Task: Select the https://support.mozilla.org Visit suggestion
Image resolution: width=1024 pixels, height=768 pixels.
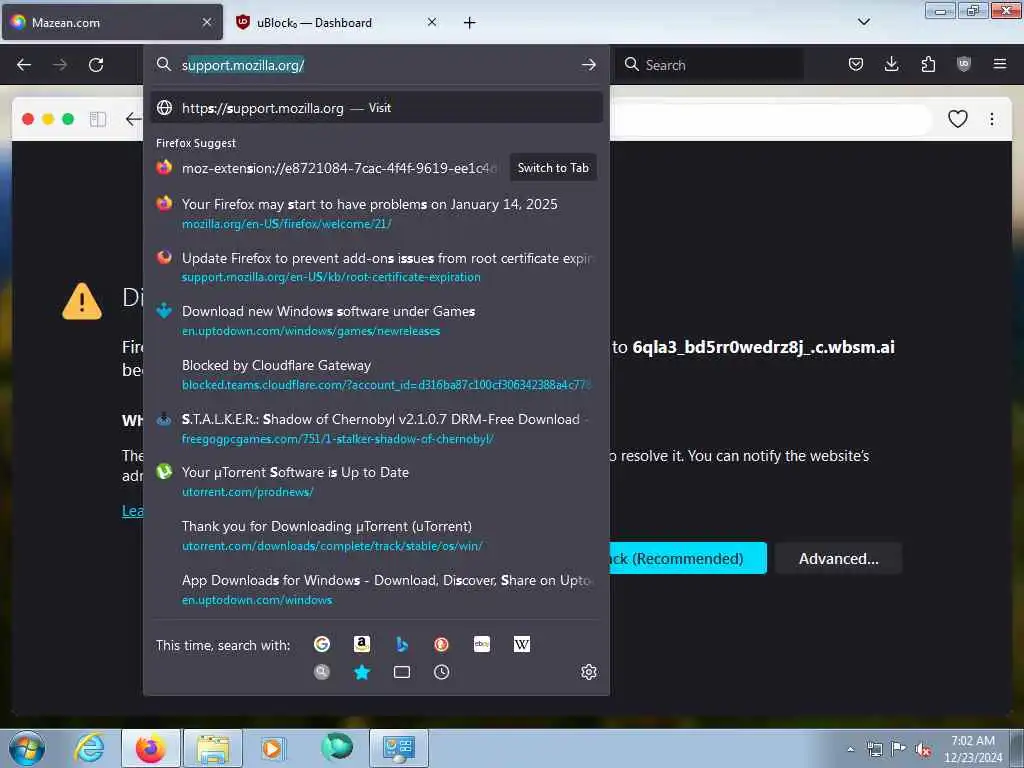Action: (x=376, y=108)
